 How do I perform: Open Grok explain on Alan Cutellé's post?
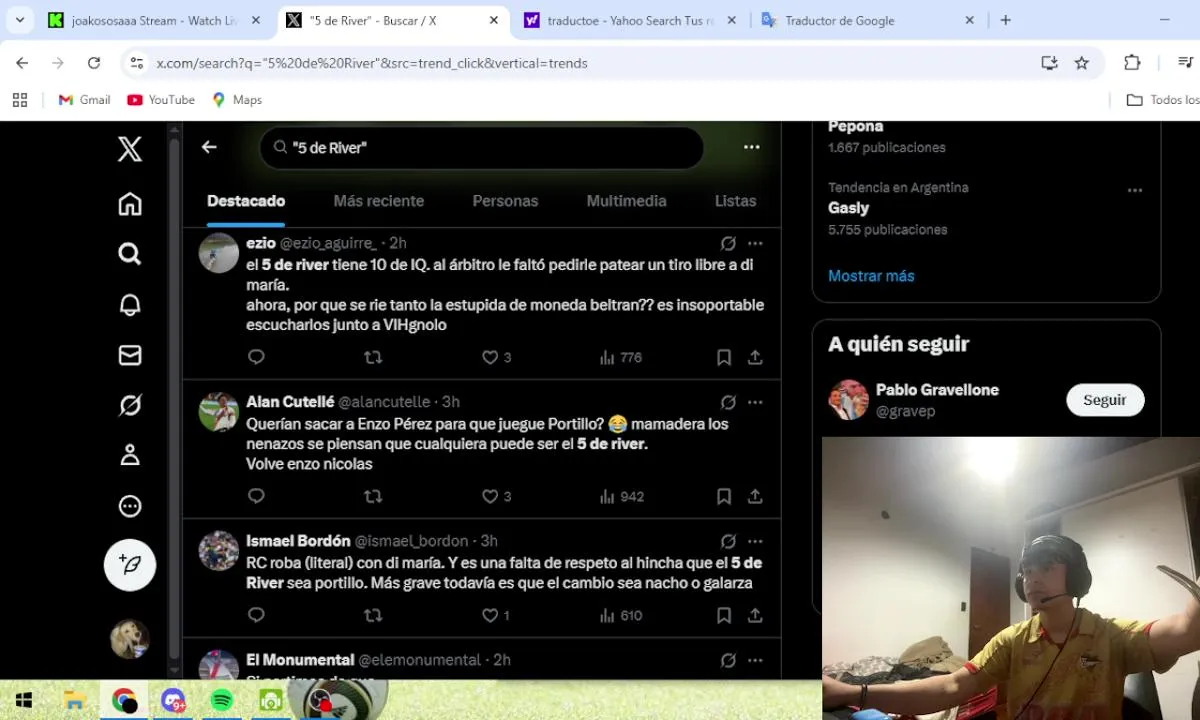[728, 402]
